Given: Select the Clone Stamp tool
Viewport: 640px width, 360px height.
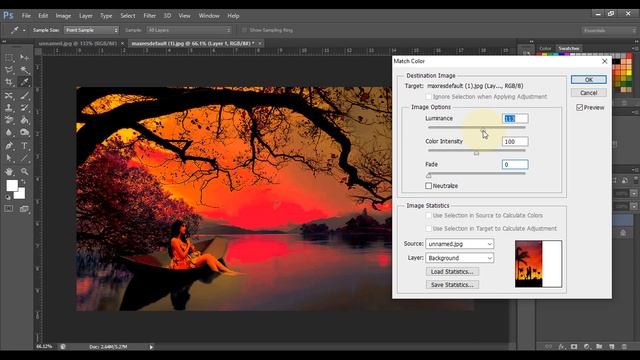Looking at the screenshot, I should tap(9, 108).
